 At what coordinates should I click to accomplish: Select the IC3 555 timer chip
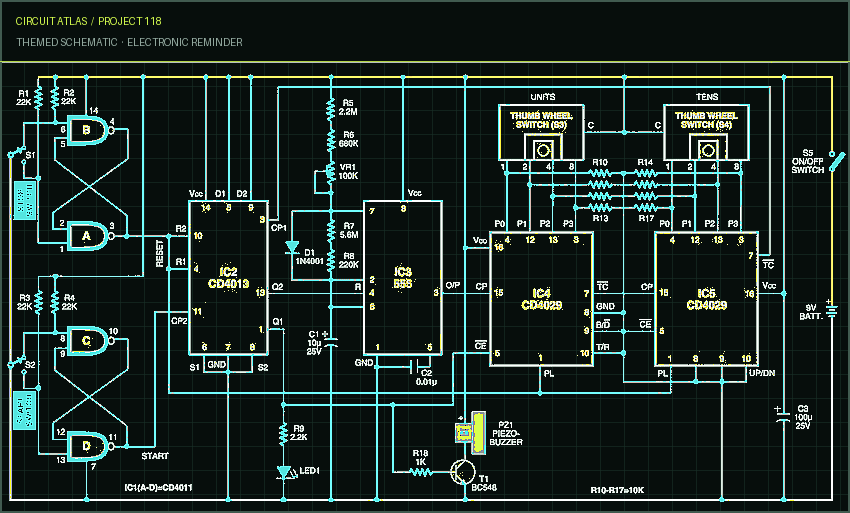click(x=403, y=278)
